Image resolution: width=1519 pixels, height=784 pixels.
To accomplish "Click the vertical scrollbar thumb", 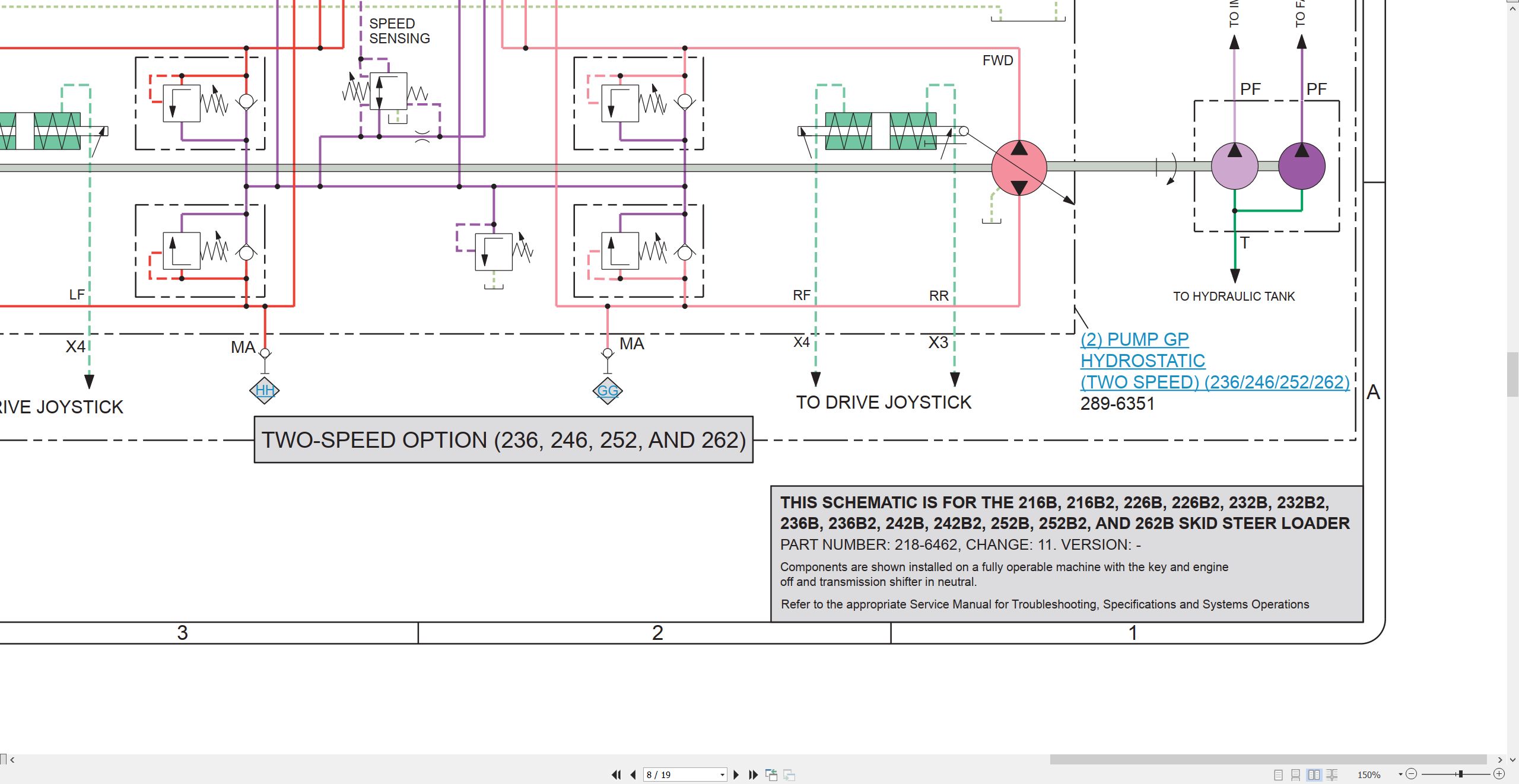I will [1512, 374].
